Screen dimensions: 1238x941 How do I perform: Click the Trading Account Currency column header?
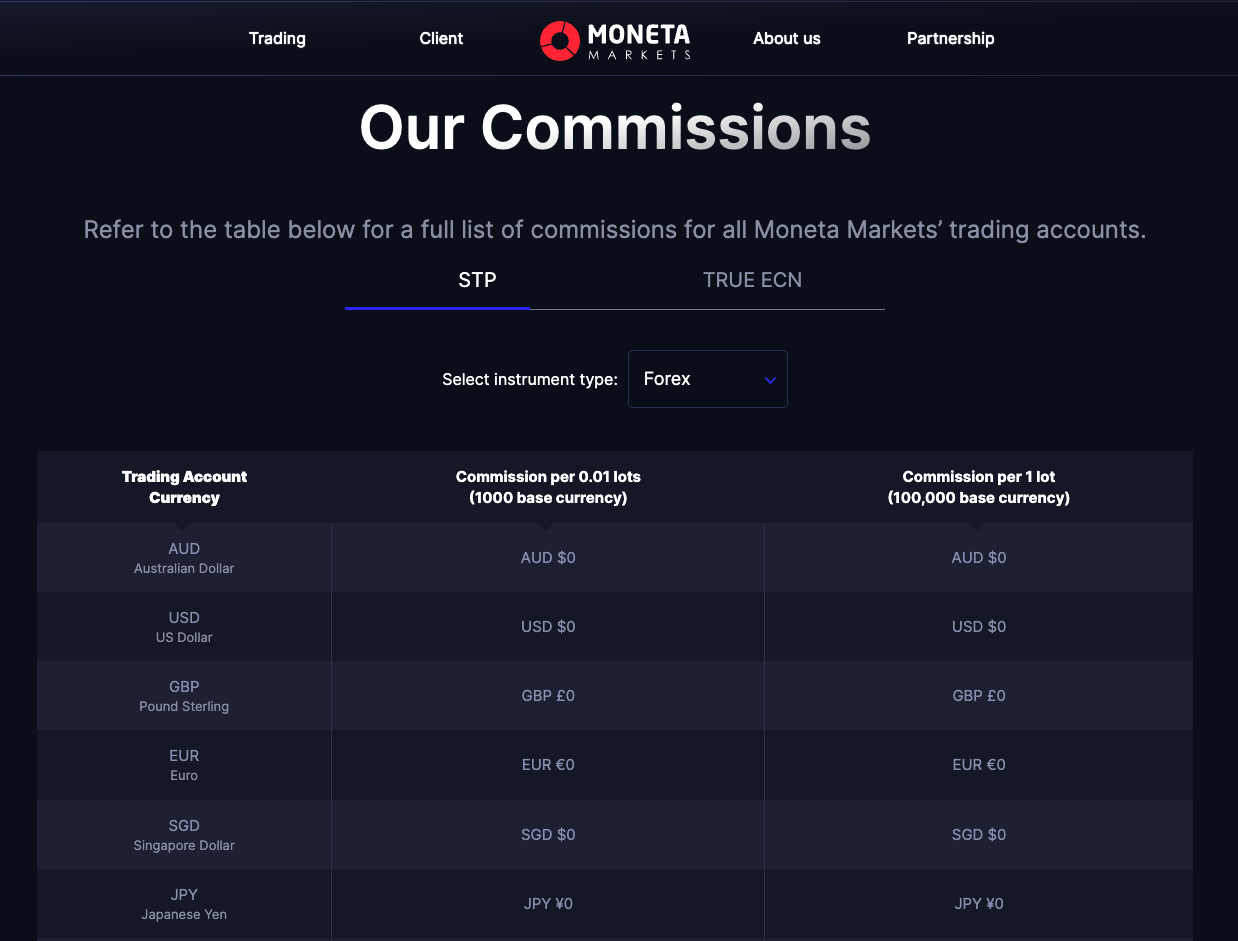(x=184, y=487)
